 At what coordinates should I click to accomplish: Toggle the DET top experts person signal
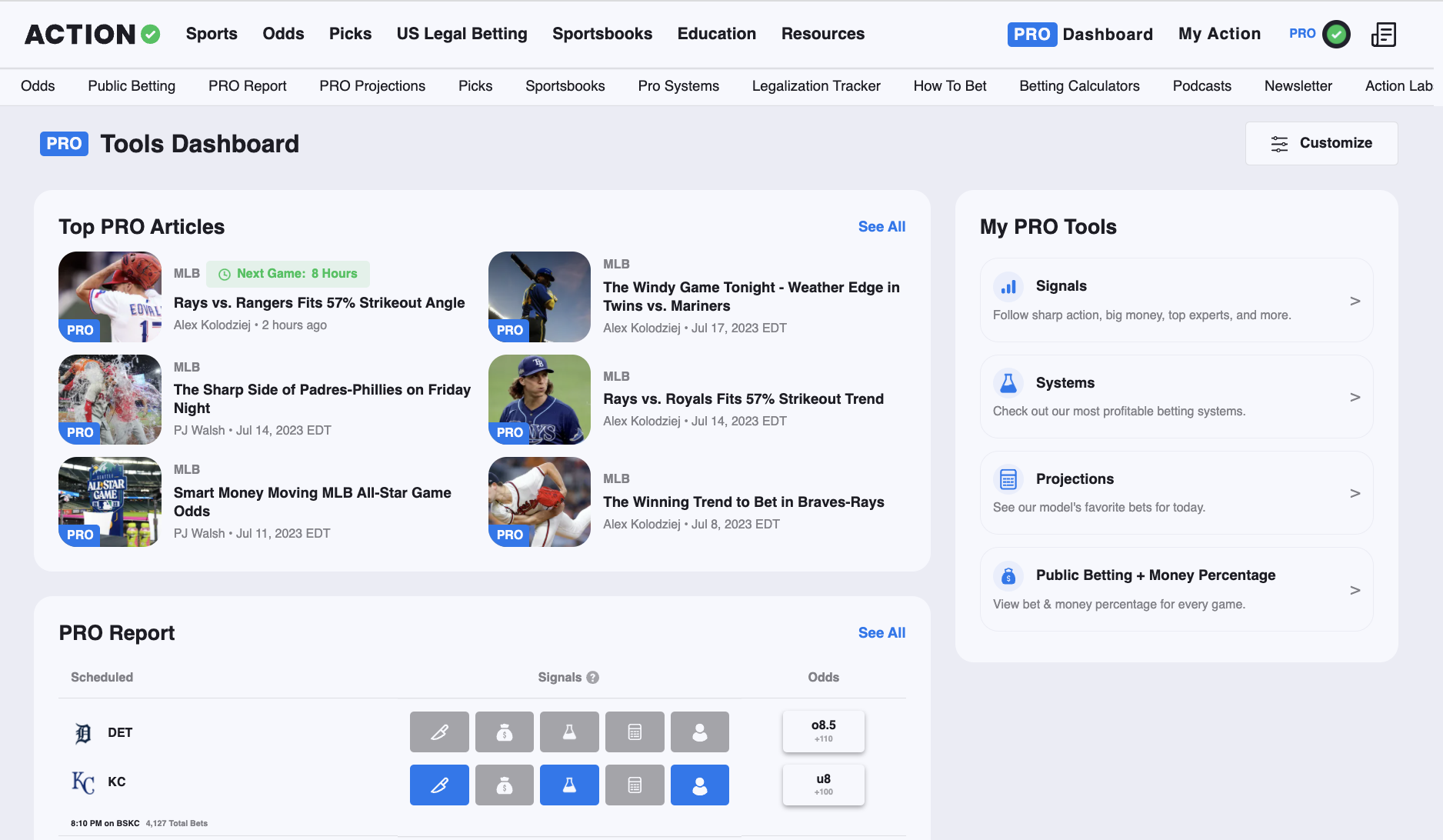pos(700,732)
